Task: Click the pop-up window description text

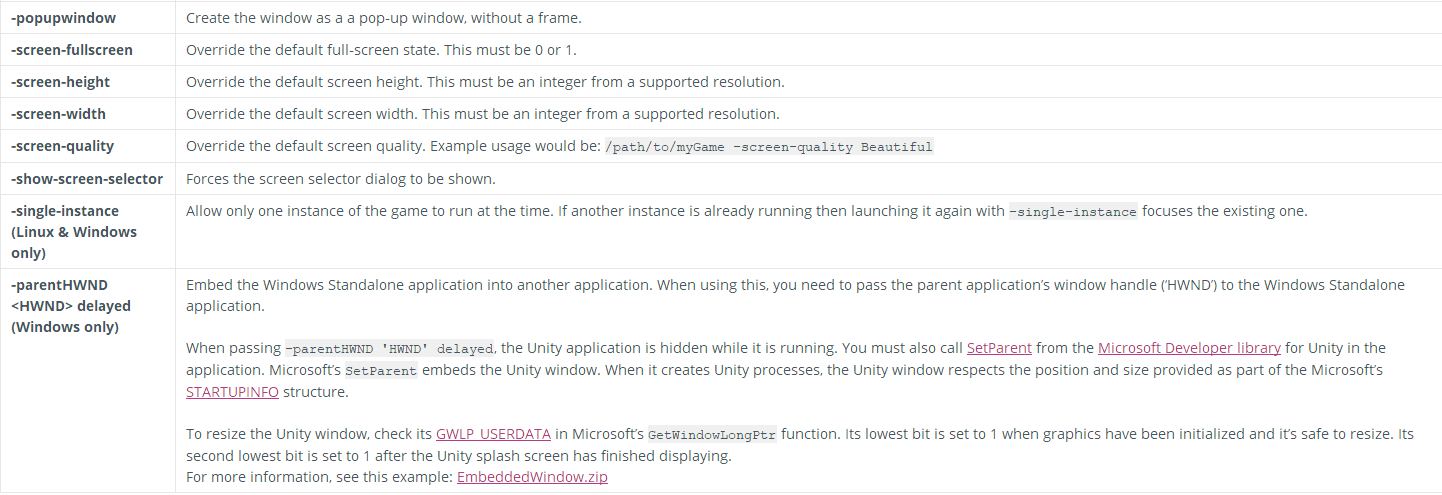Action: click(384, 18)
